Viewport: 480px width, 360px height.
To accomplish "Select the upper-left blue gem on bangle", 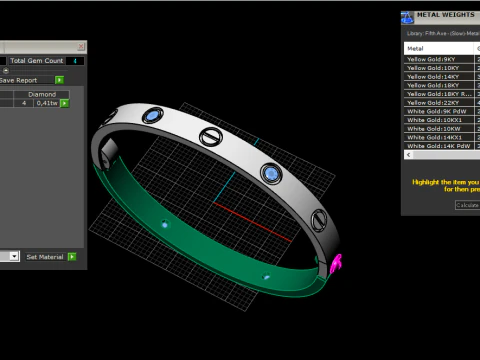I will (x=153, y=116).
